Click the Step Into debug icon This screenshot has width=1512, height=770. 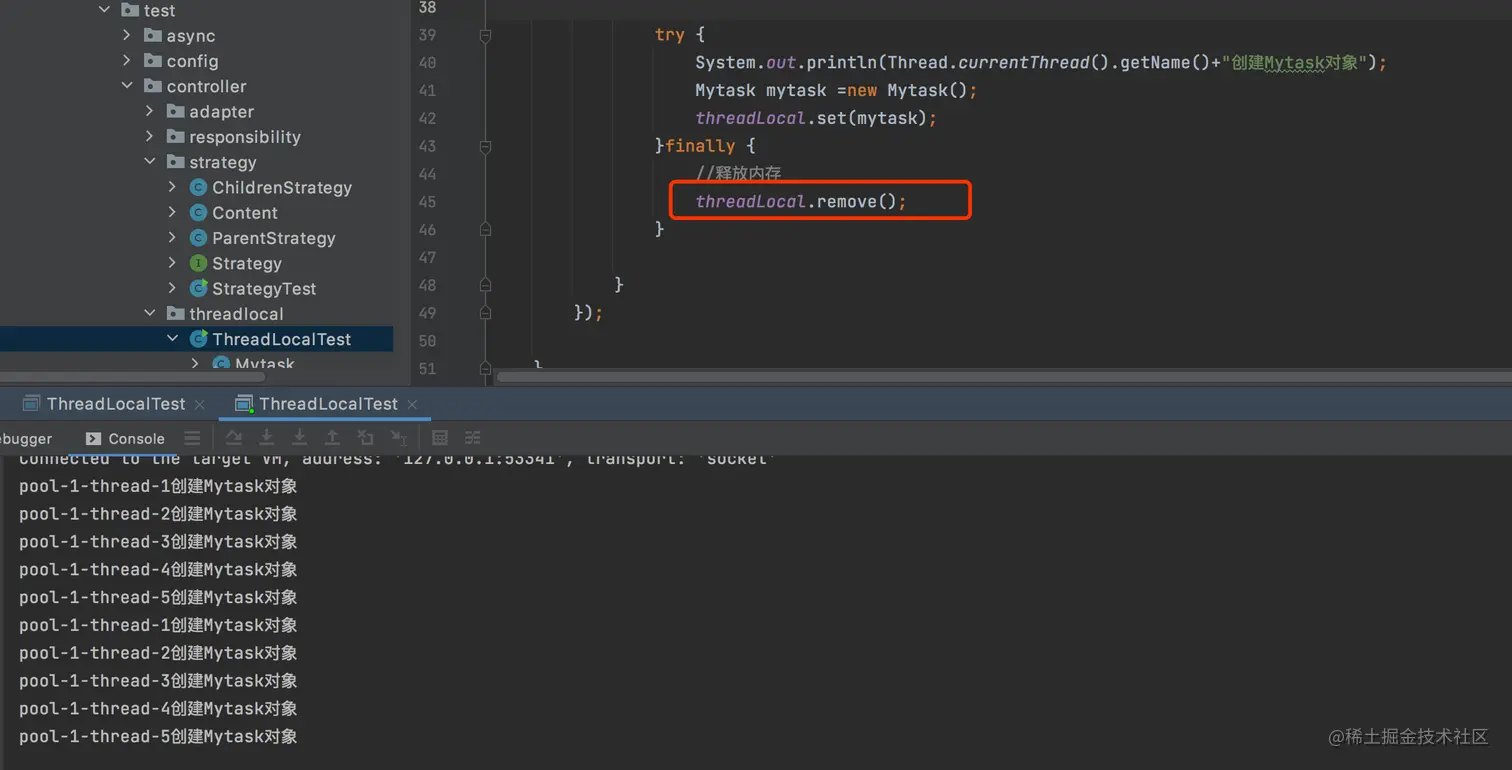(266, 438)
